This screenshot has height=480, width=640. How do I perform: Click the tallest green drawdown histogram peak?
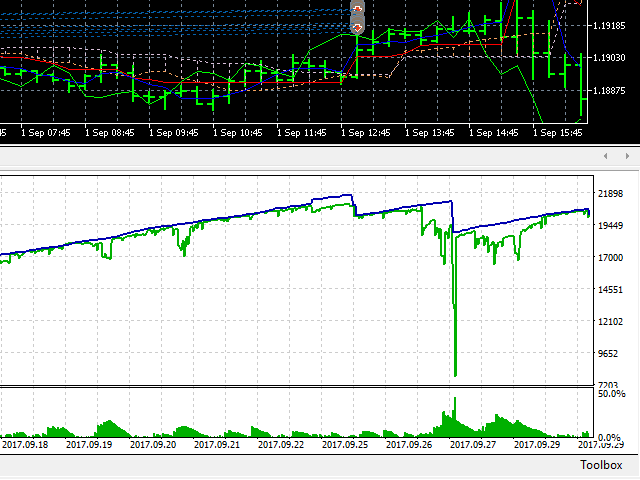click(x=454, y=400)
